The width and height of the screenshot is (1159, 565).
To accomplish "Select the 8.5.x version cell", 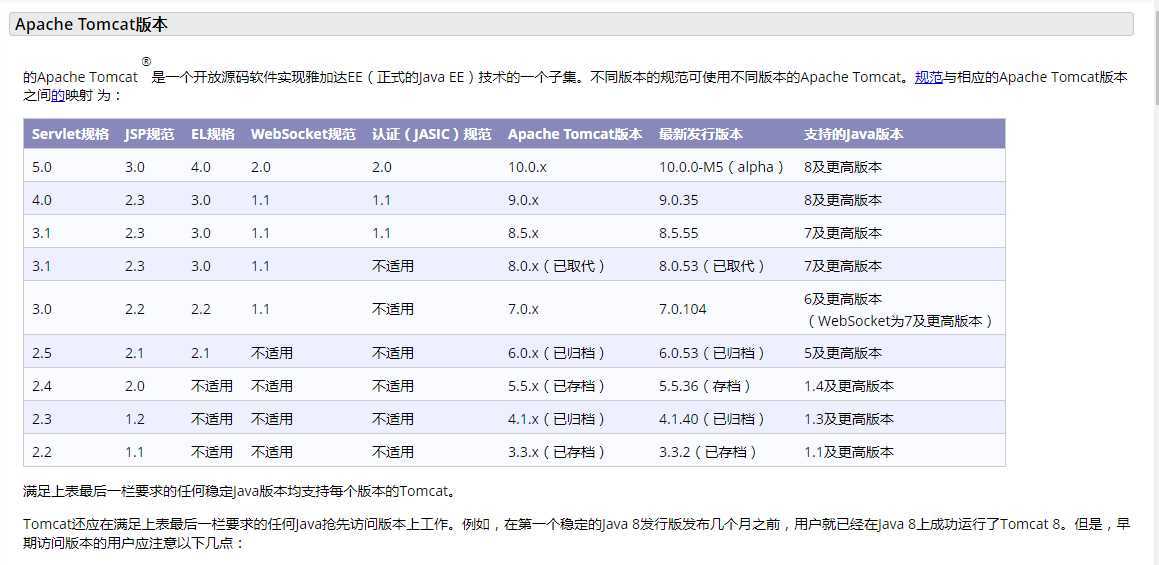I will click(523, 233).
